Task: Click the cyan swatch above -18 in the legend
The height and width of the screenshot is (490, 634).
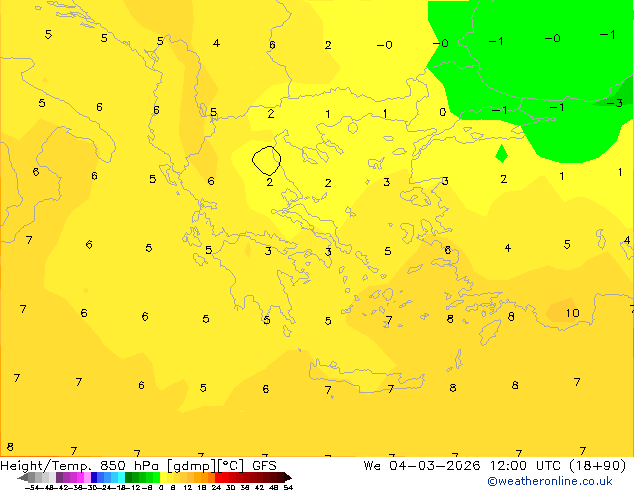Action: coord(121,477)
